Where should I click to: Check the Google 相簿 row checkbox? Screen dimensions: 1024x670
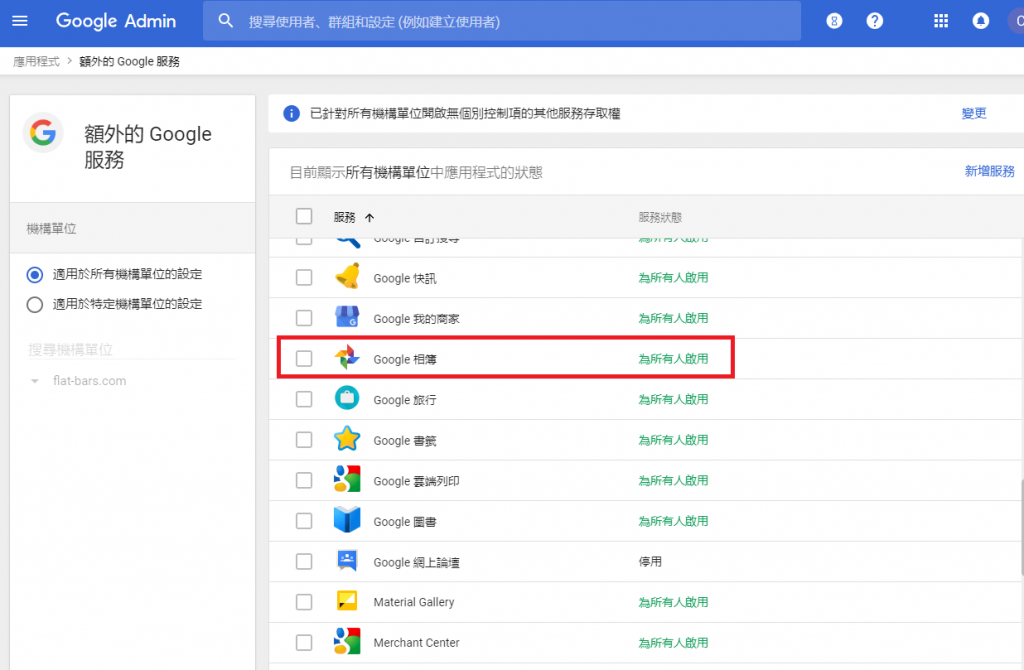(304, 359)
